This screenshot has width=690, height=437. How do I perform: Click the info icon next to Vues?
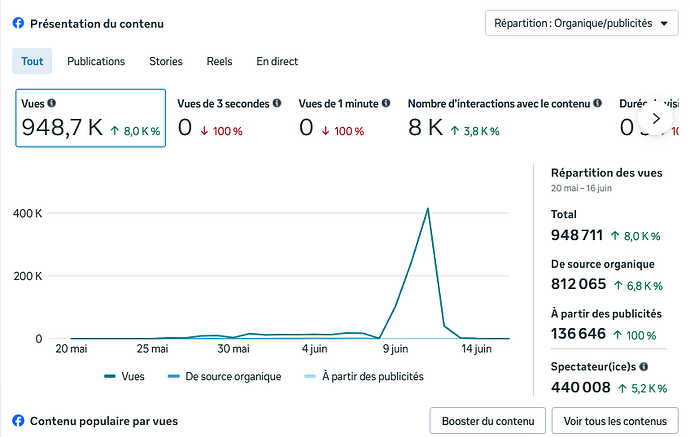point(51,103)
